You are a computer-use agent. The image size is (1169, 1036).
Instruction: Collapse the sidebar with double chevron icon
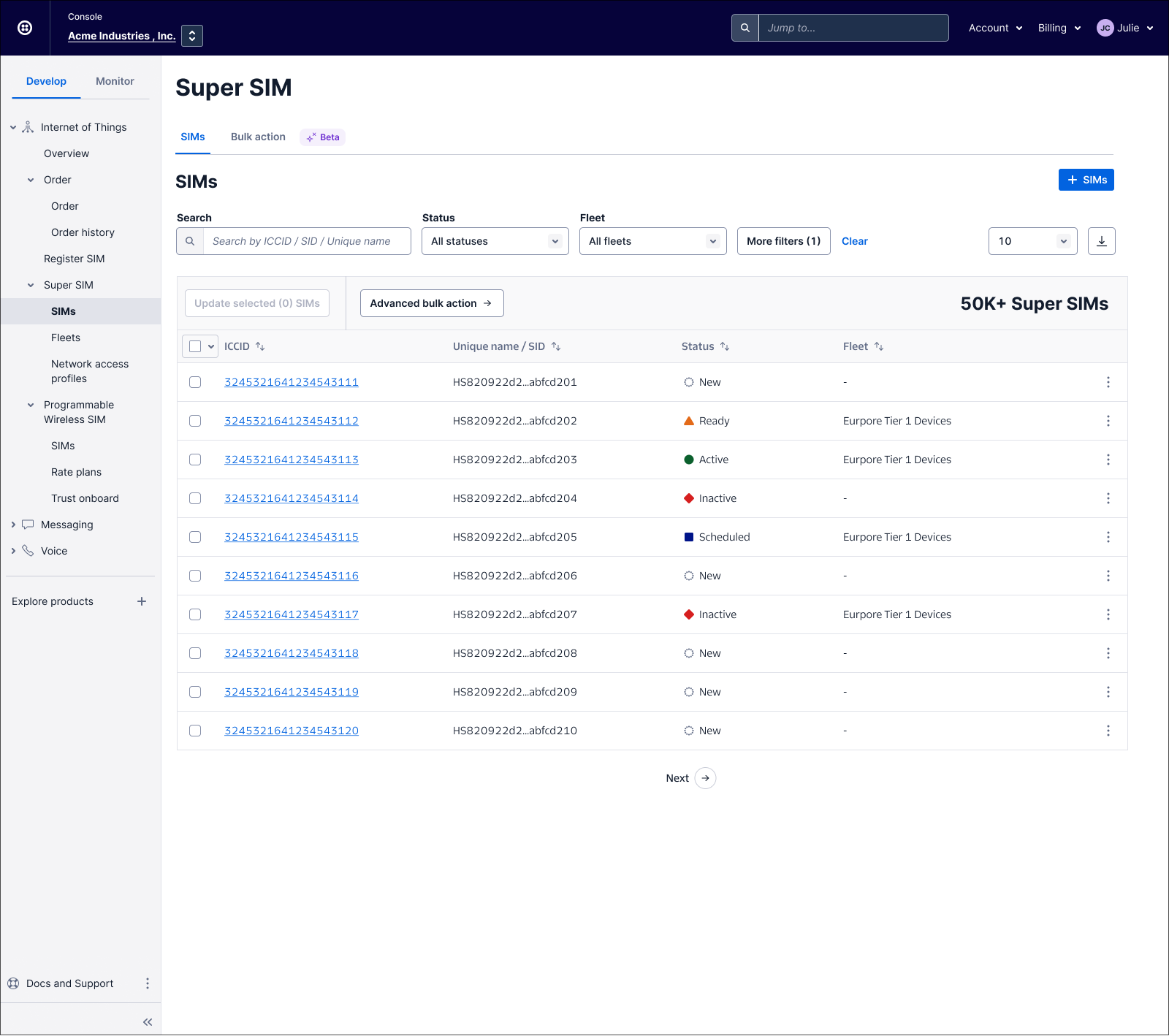(148, 1022)
